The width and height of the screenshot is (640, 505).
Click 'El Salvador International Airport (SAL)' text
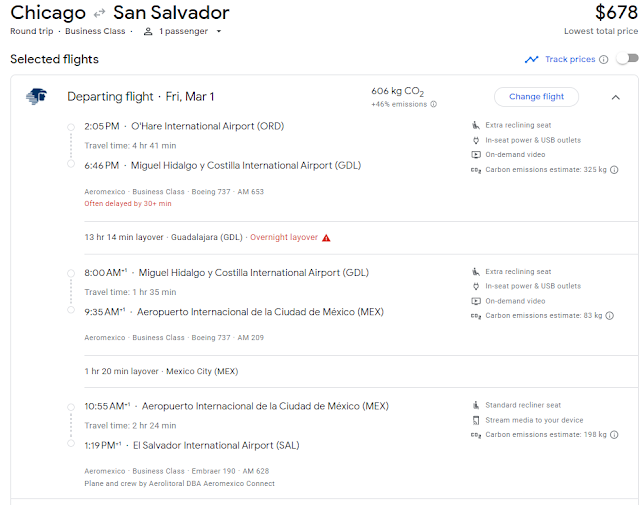(216, 445)
